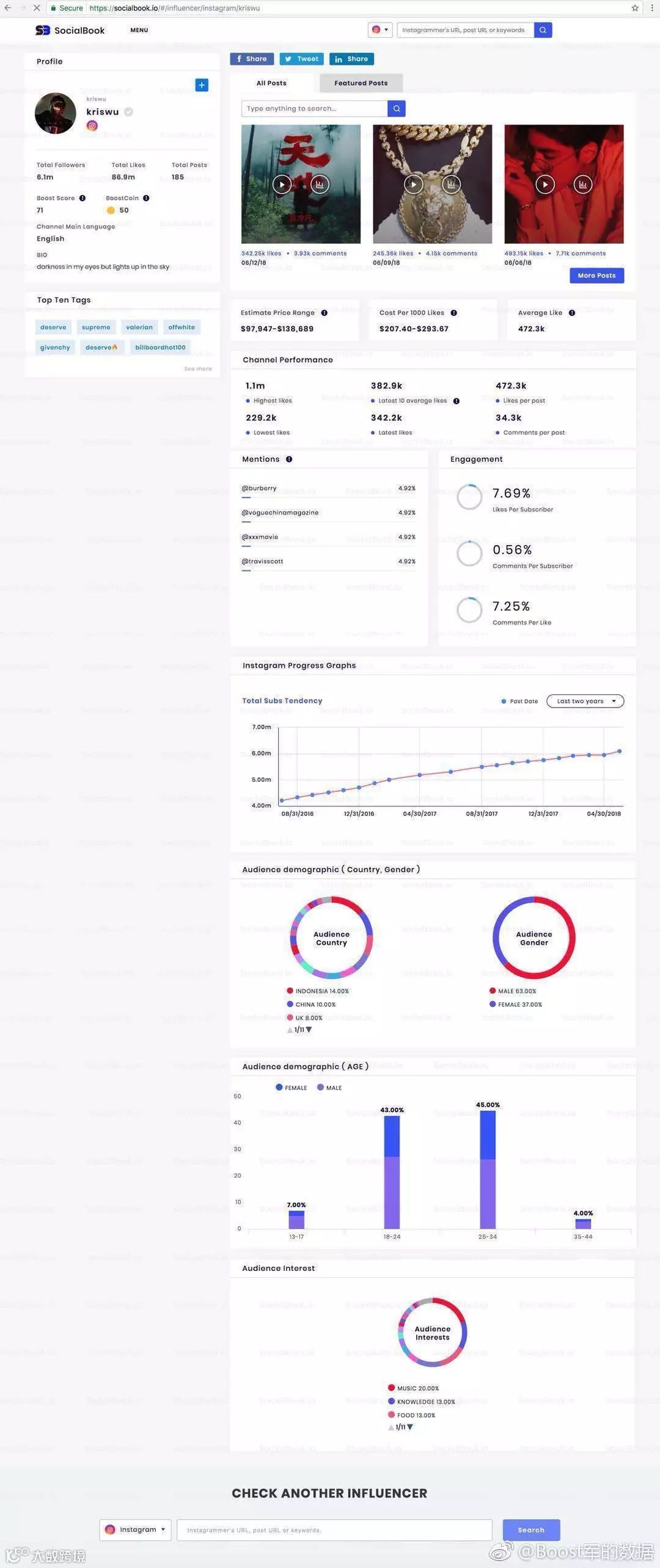Click the Audience Gender donut chart
This screenshot has width=660, height=1568.
pos(534,938)
